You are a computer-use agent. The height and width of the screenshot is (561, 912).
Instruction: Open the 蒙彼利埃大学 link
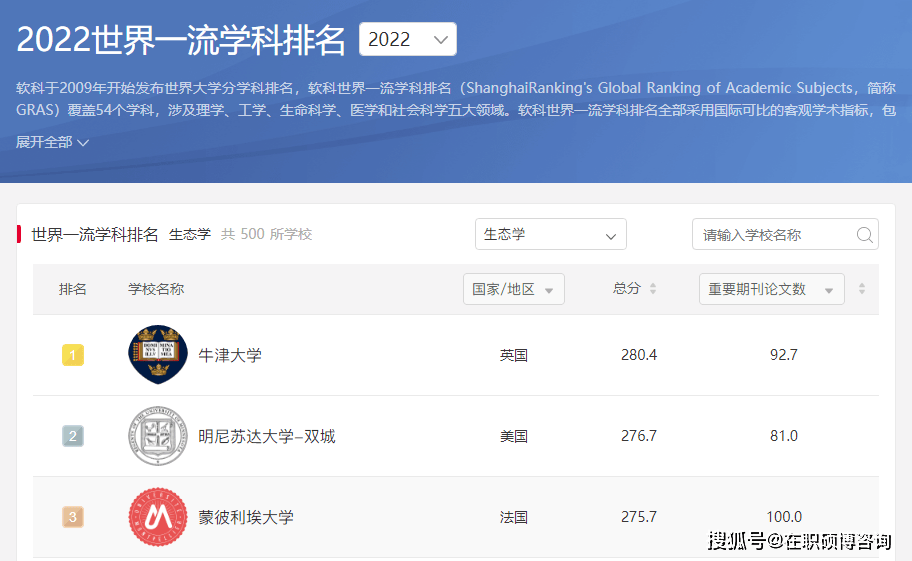(246, 517)
